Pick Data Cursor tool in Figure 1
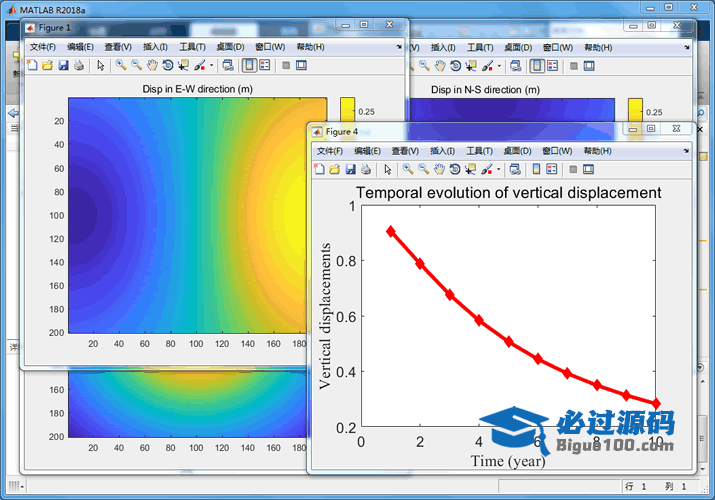The width and height of the screenshot is (715, 500). point(183,66)
